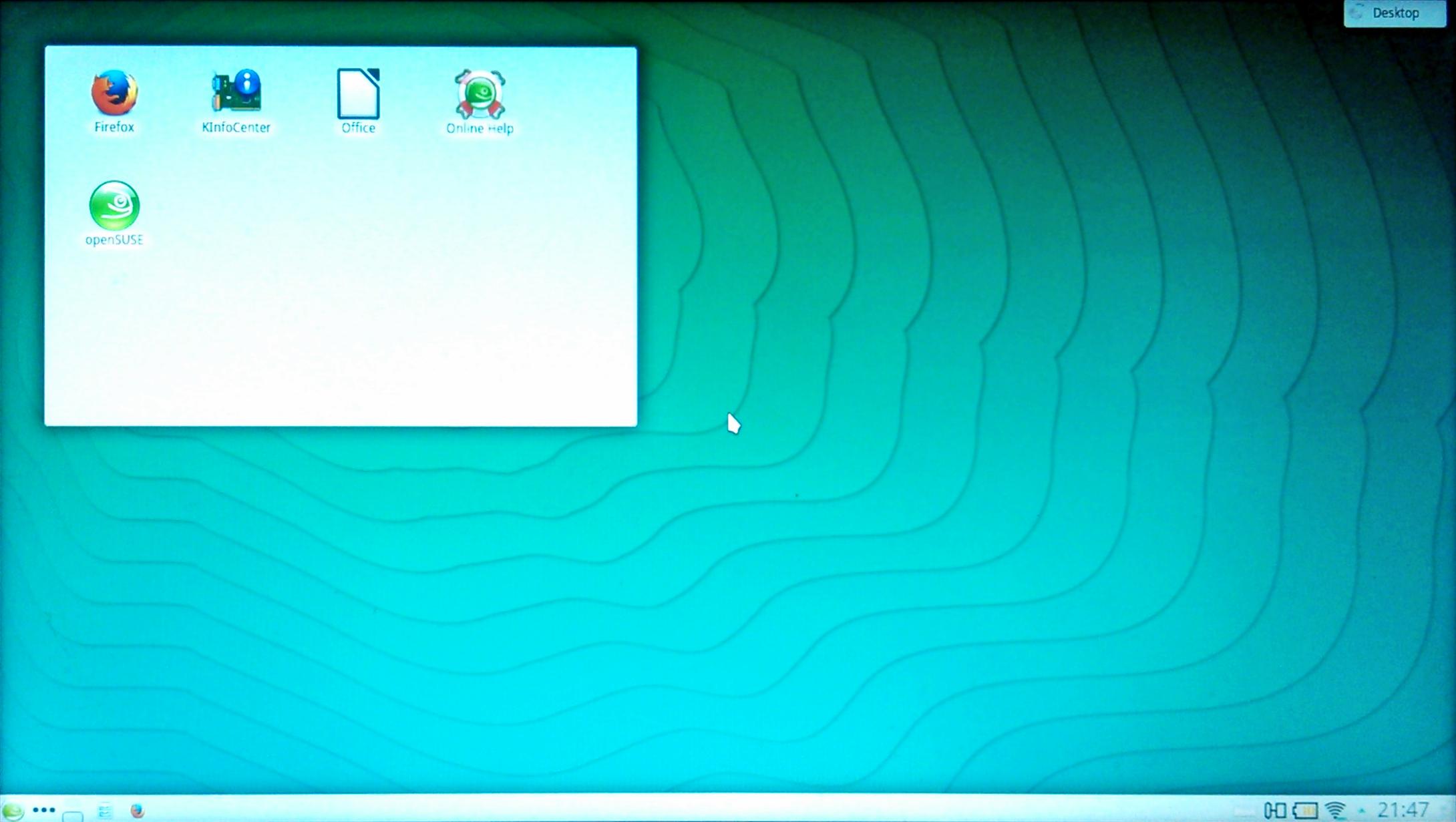Open the openSUSE desktop icon
Viewport: 1456px width, 822px height.
tap(114, 213)
